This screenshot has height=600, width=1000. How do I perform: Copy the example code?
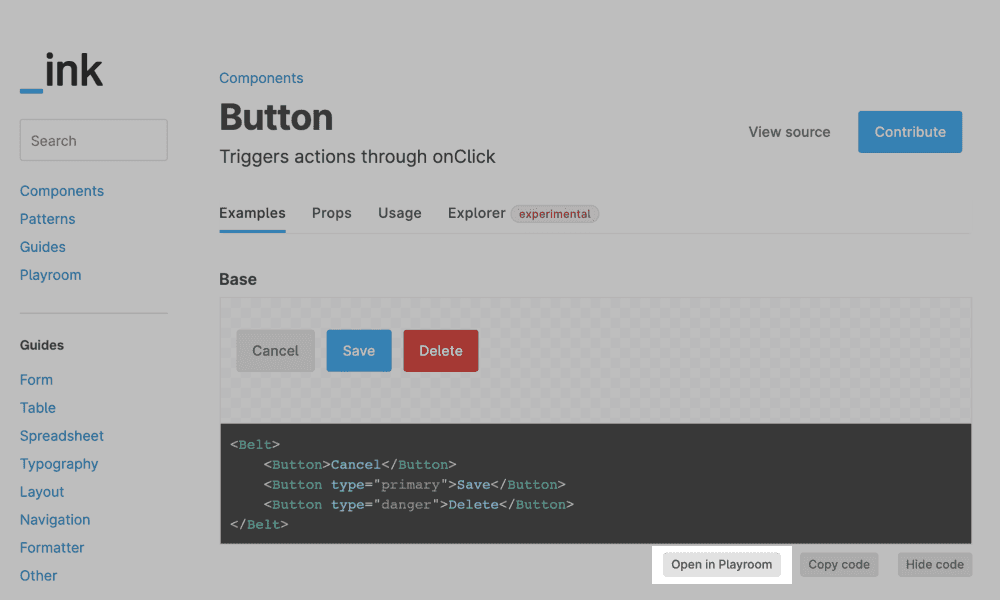[x=839, y=565]
